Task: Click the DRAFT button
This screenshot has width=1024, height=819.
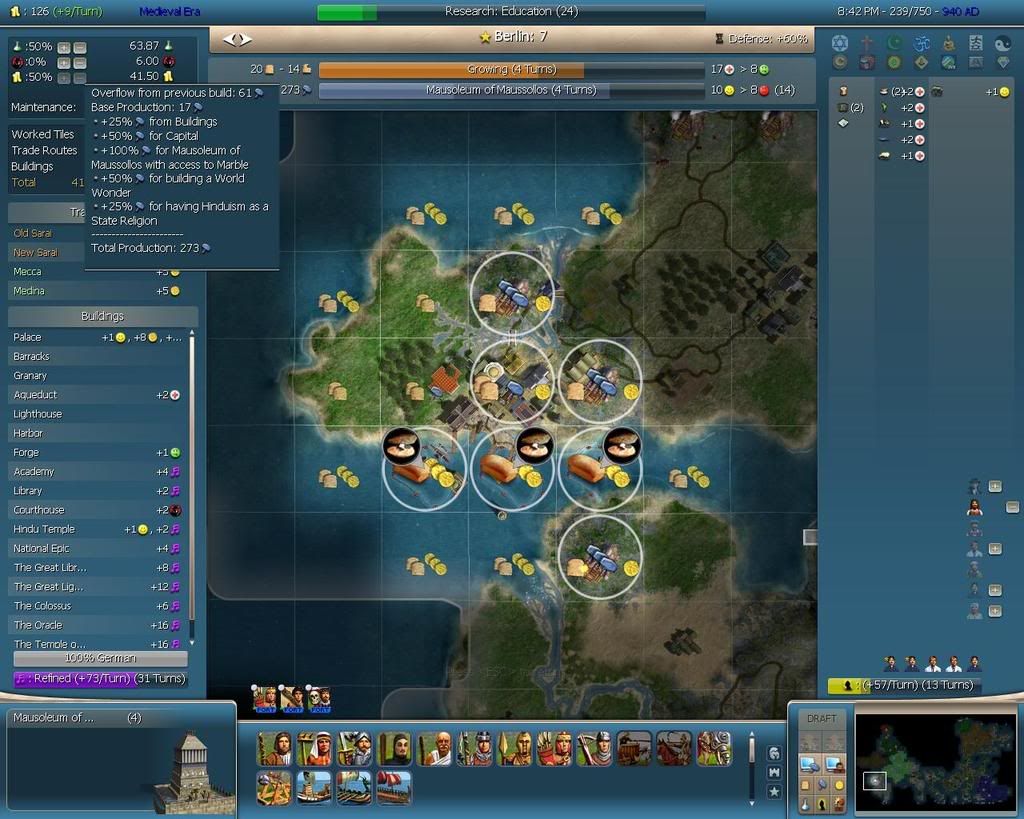Action: tap(821, 718)
